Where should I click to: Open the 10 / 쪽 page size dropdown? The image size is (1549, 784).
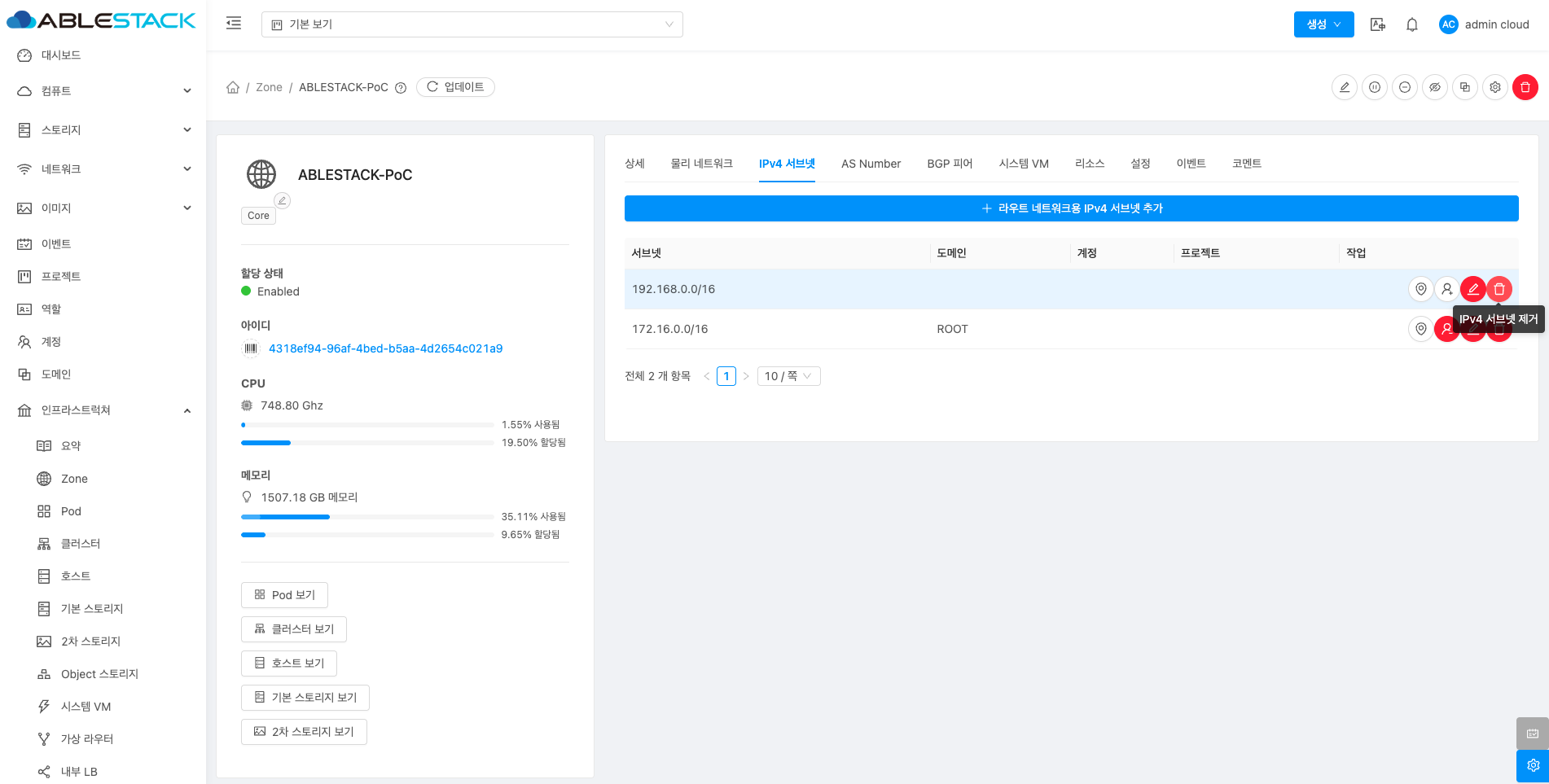[788, 376]
